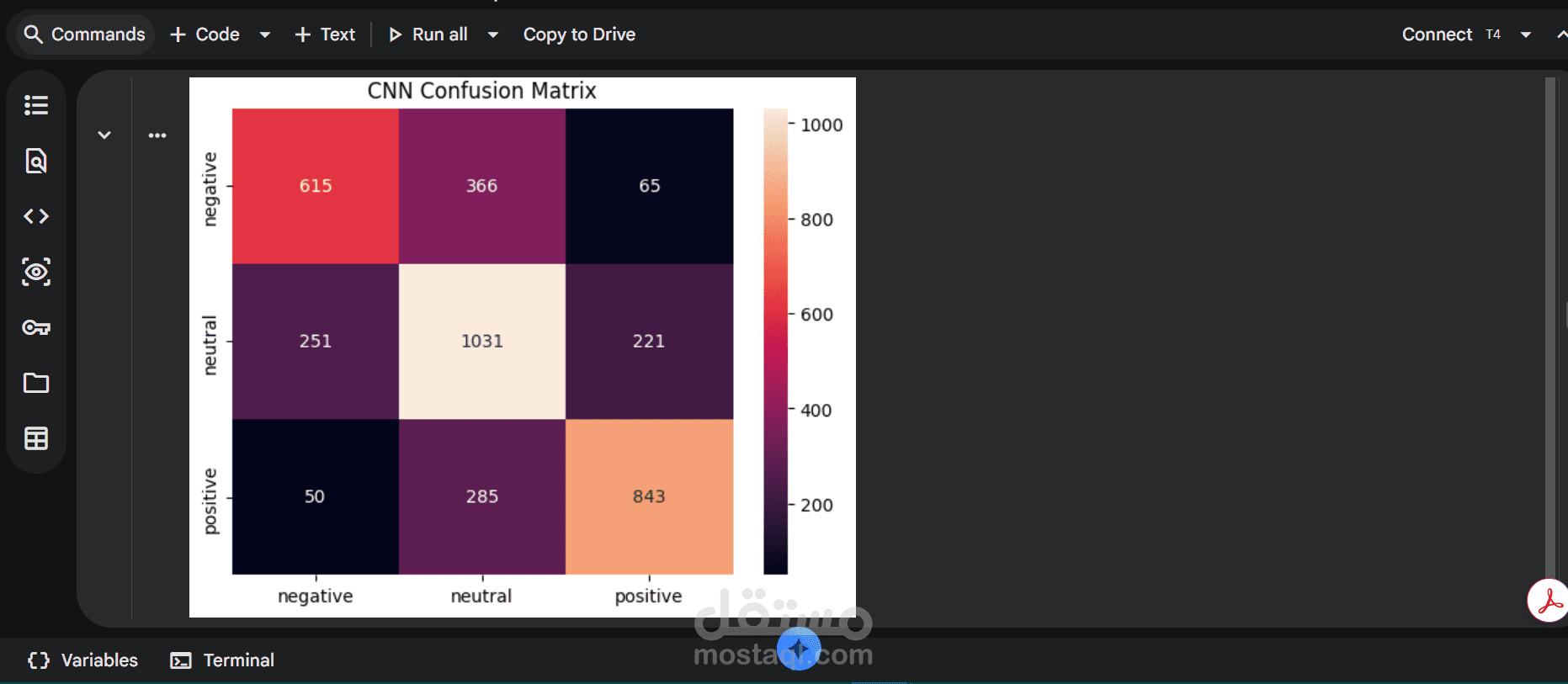The width and height of the screenshot is (1568, 684).
Task: Click the 1031 cell in the matrix
Action: (482, 342)
